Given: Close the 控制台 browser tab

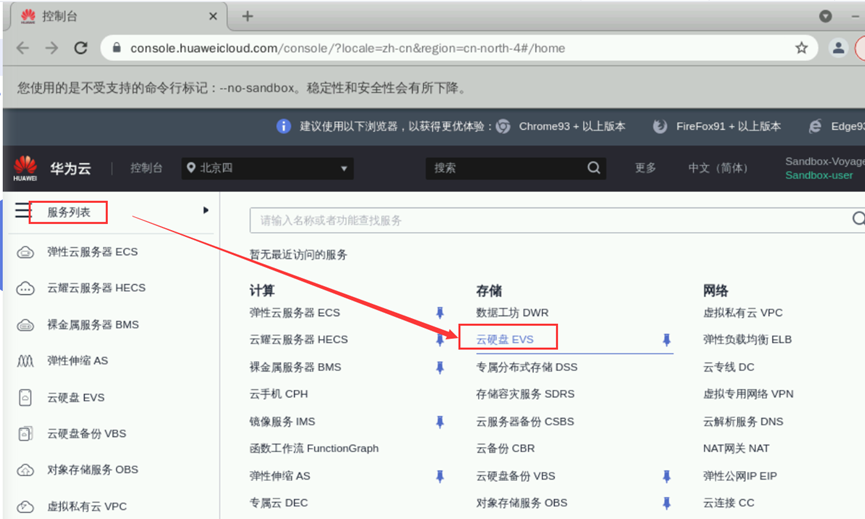Looking at the screenshot, I should point(213,17).
